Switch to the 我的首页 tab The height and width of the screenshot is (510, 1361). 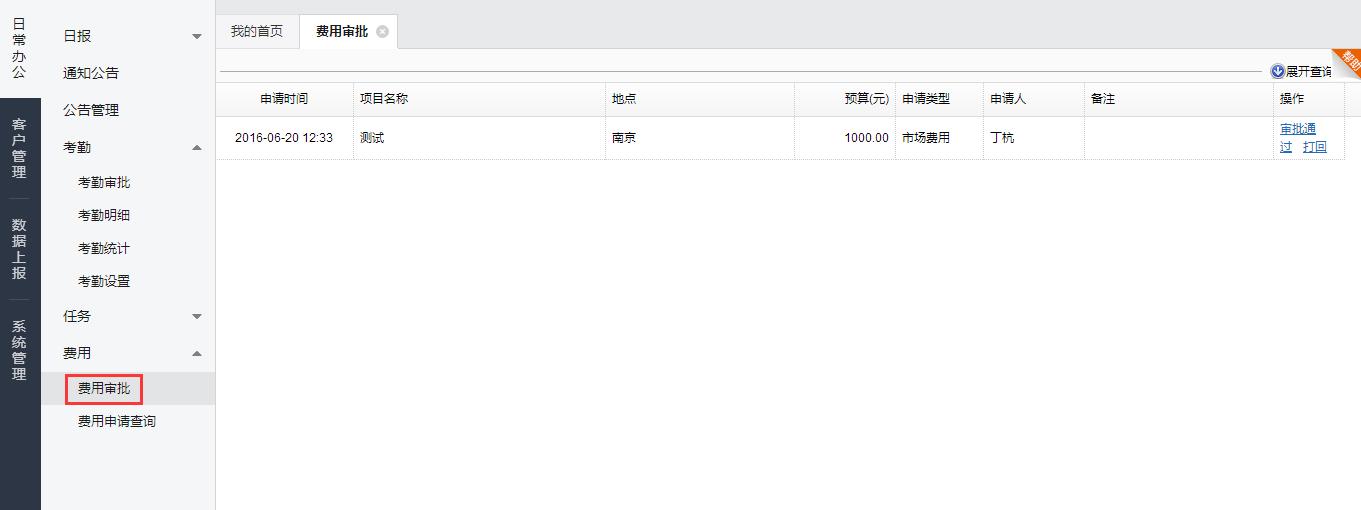257,32
